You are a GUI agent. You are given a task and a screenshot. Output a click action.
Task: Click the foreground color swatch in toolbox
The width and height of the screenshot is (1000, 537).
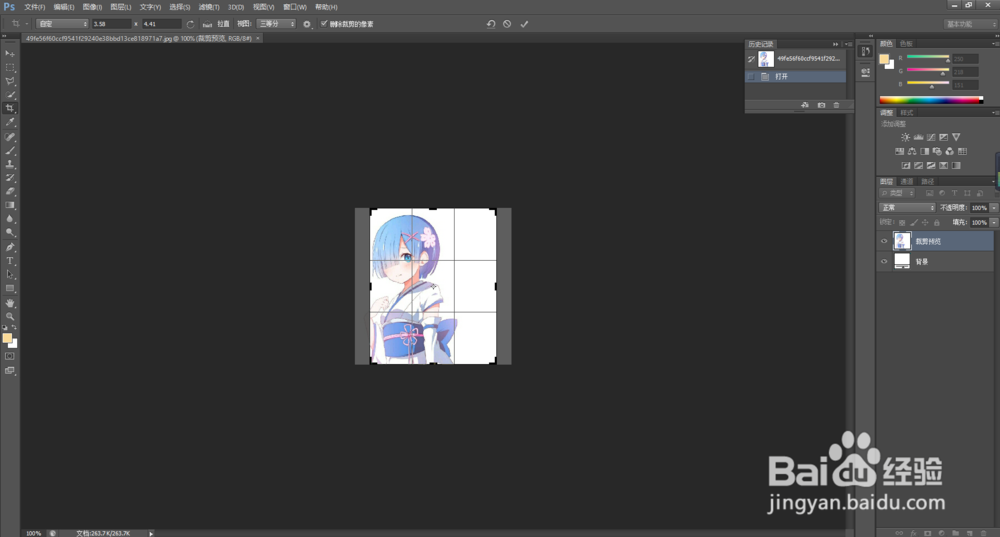[7, 338]
